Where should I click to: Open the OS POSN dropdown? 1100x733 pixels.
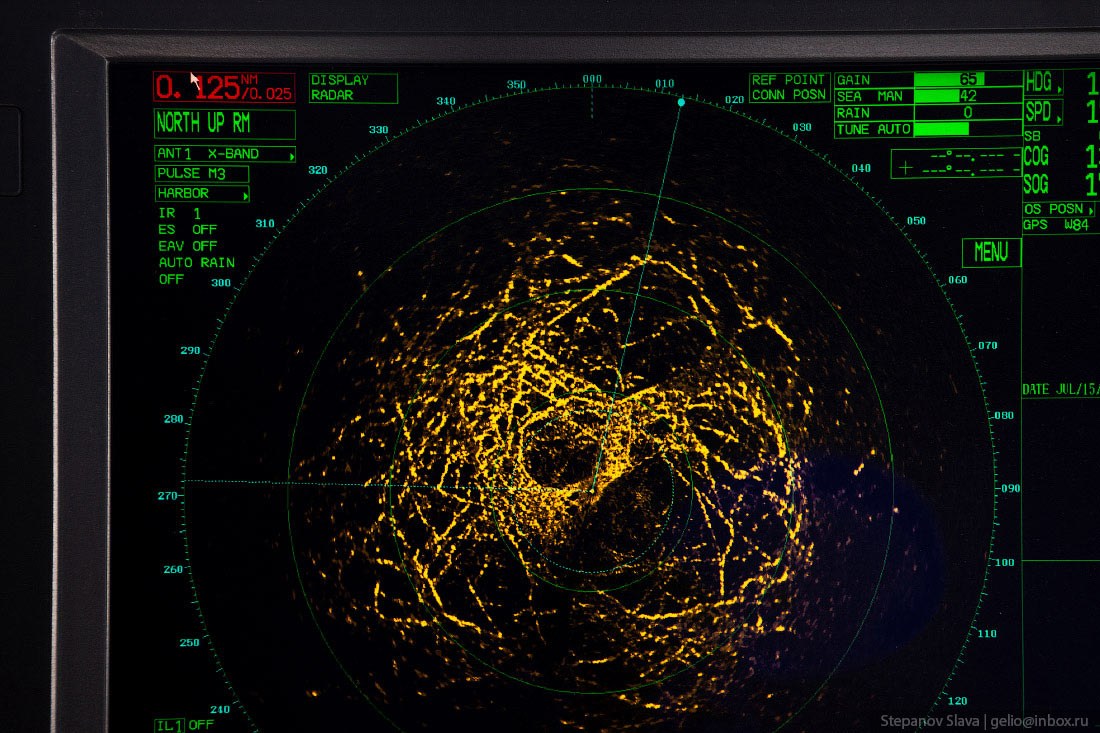click(x=1090, y=209)
